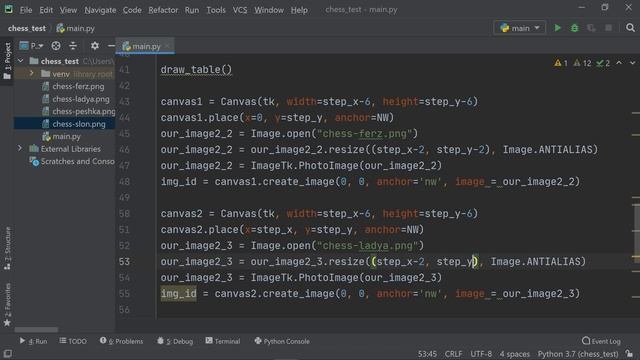Select chess-peshka.png in project tree
This screenshot has width=640, height=360.
tap(83, 111)
